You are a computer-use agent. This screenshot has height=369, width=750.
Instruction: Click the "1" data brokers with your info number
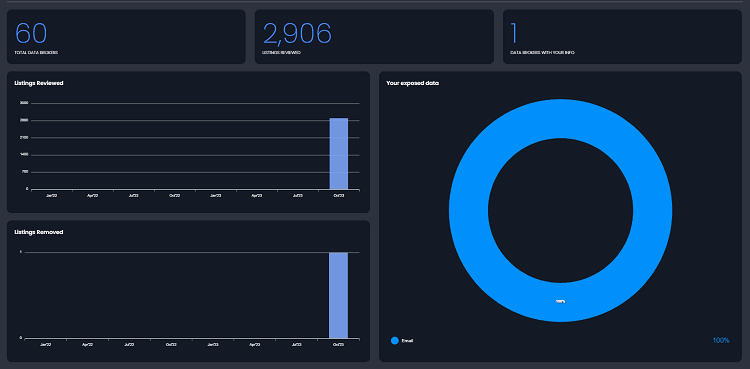pos(514,33)
